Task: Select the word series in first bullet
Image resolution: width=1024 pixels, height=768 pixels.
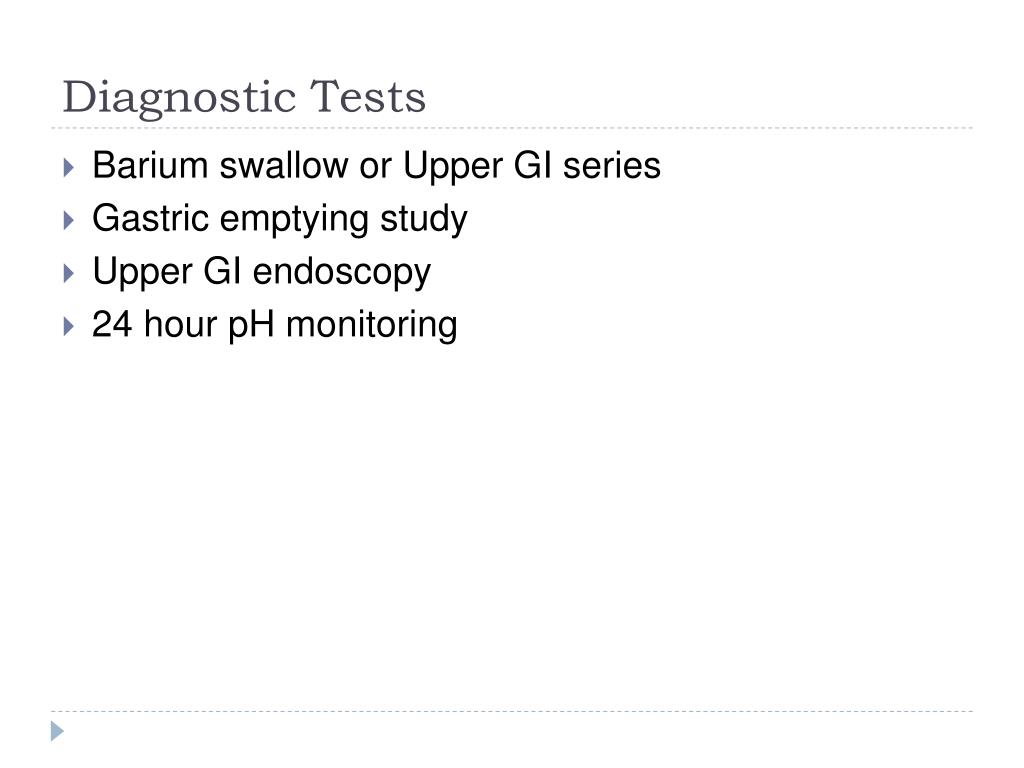Action: pos(612,165)
